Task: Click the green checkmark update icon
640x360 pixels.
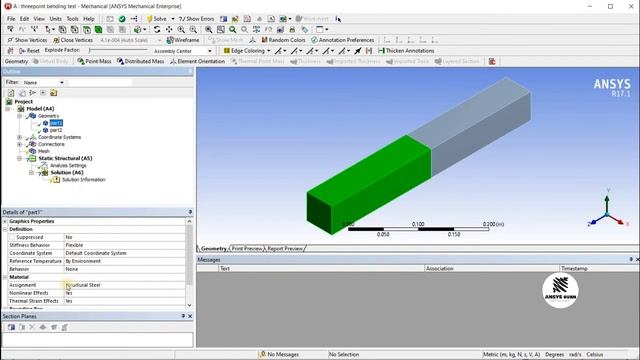Action: coord(122,19)
